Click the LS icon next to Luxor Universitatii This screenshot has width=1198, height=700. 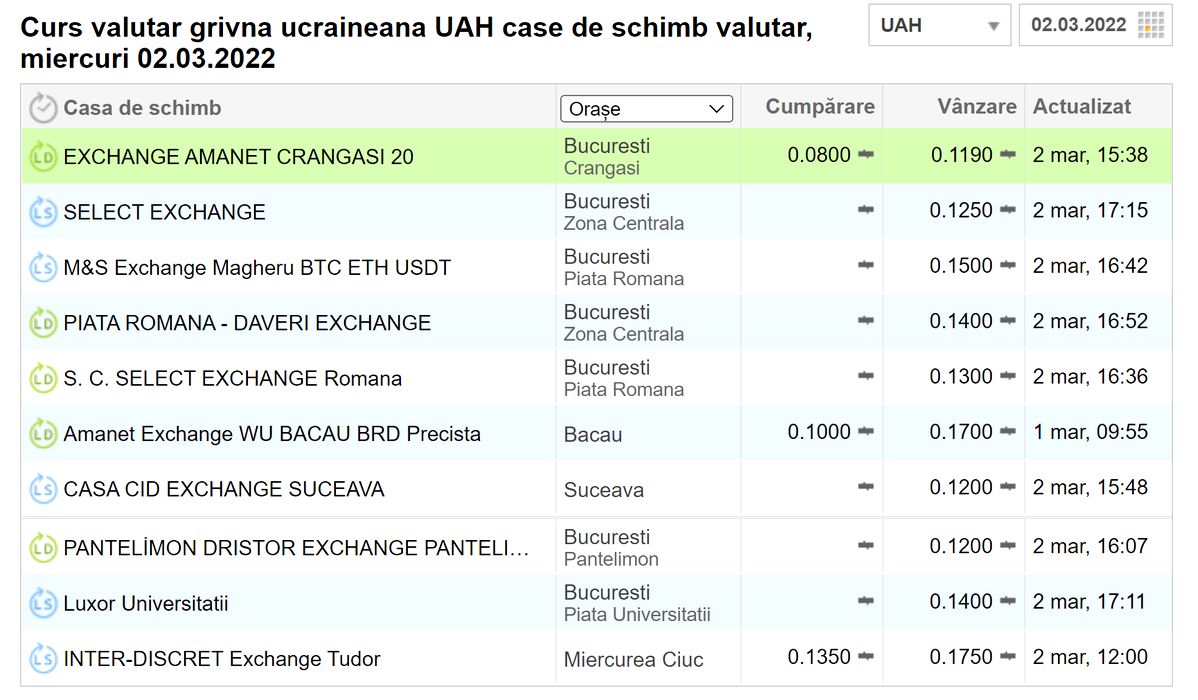[43, 604]
